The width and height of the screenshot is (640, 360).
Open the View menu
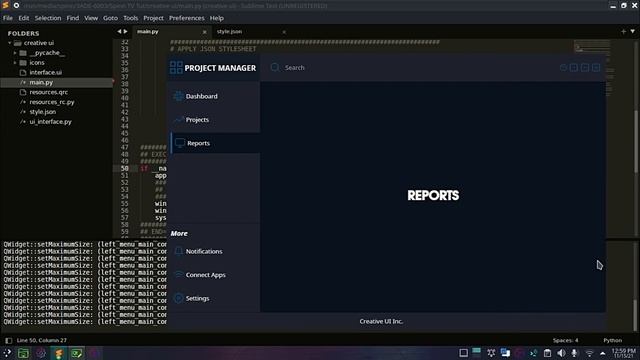(91, 18)
